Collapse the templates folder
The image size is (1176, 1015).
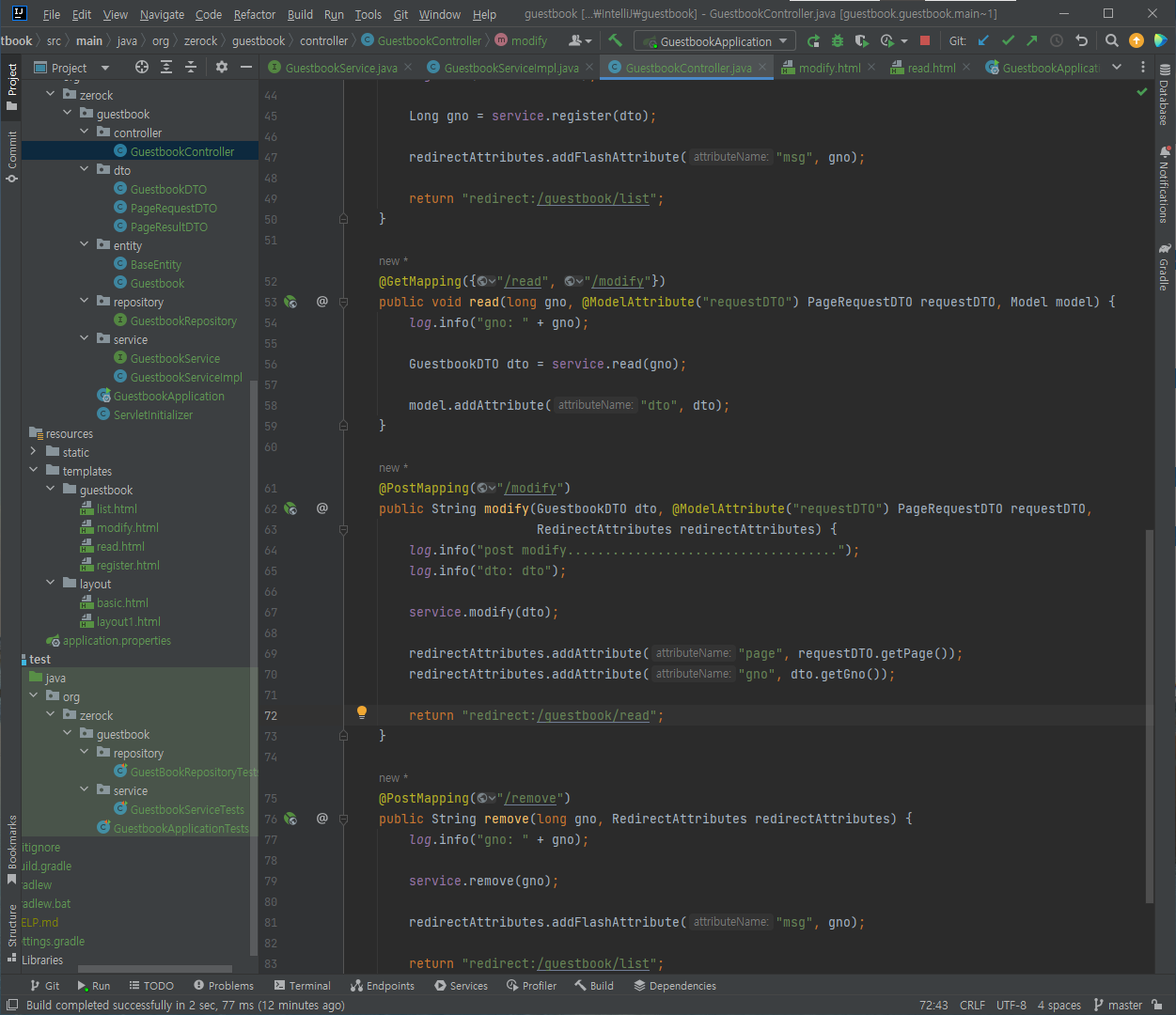tap(33, 471)
